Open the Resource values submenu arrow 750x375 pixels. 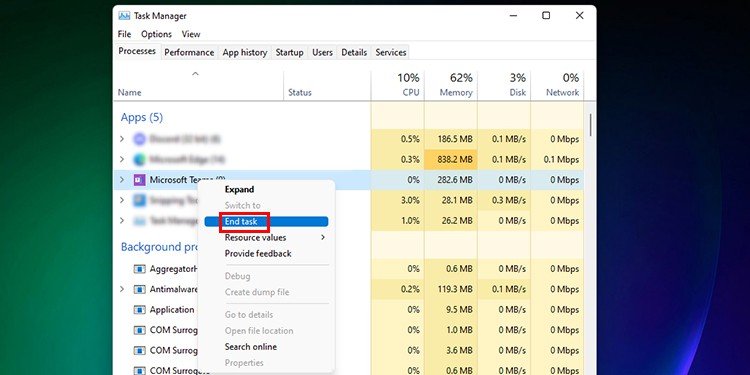pos(323,237)
